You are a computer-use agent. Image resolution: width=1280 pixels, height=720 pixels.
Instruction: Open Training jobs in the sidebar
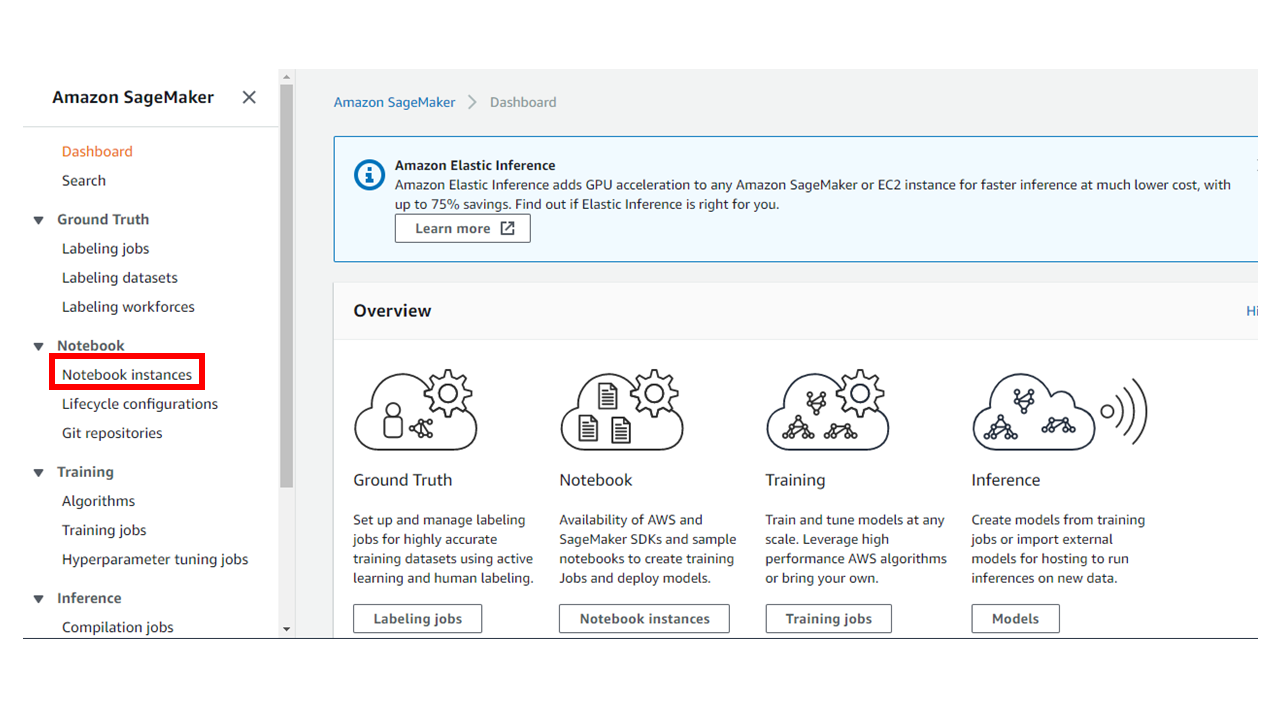(x=104, y=530)
